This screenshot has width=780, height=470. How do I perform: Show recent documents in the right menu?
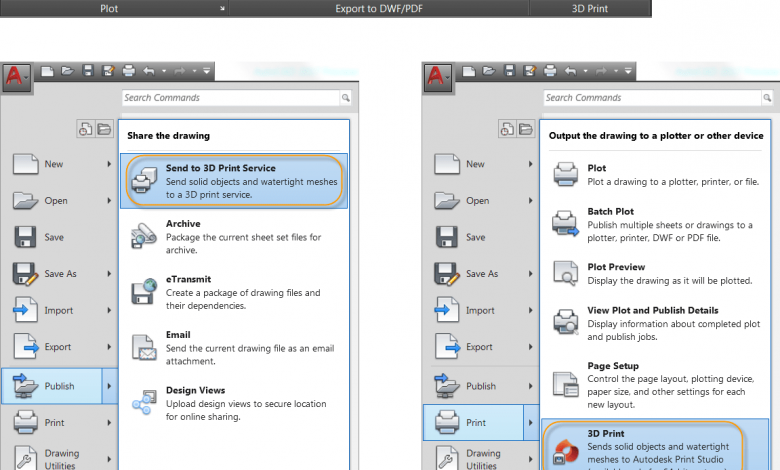[507, 129]
